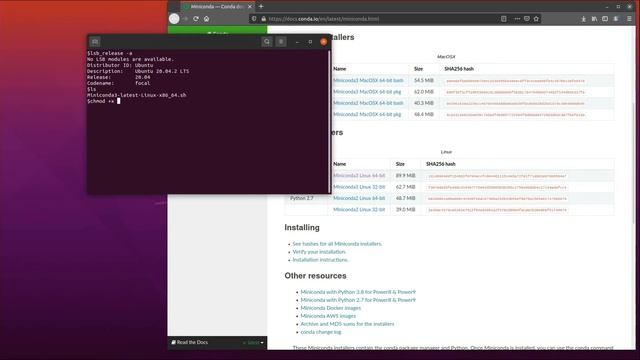Open Miniconda Docker images link
The width and height of the screenshot is (640, 360).
point(331,308)
